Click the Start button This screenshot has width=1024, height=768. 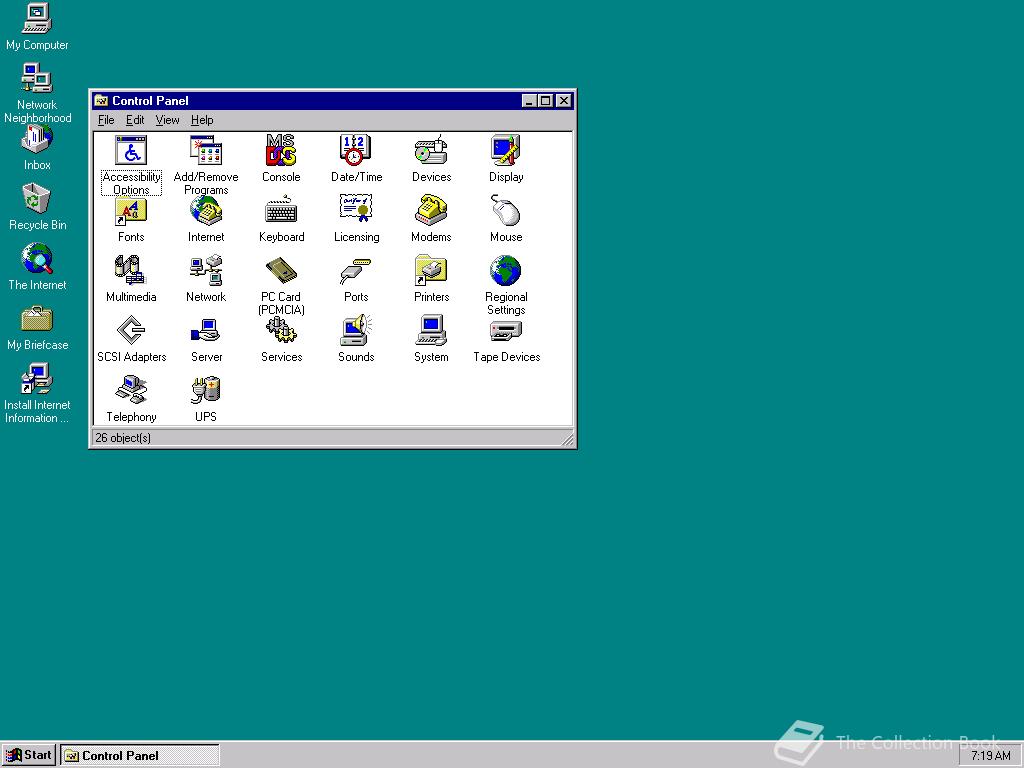click(29, 755)
